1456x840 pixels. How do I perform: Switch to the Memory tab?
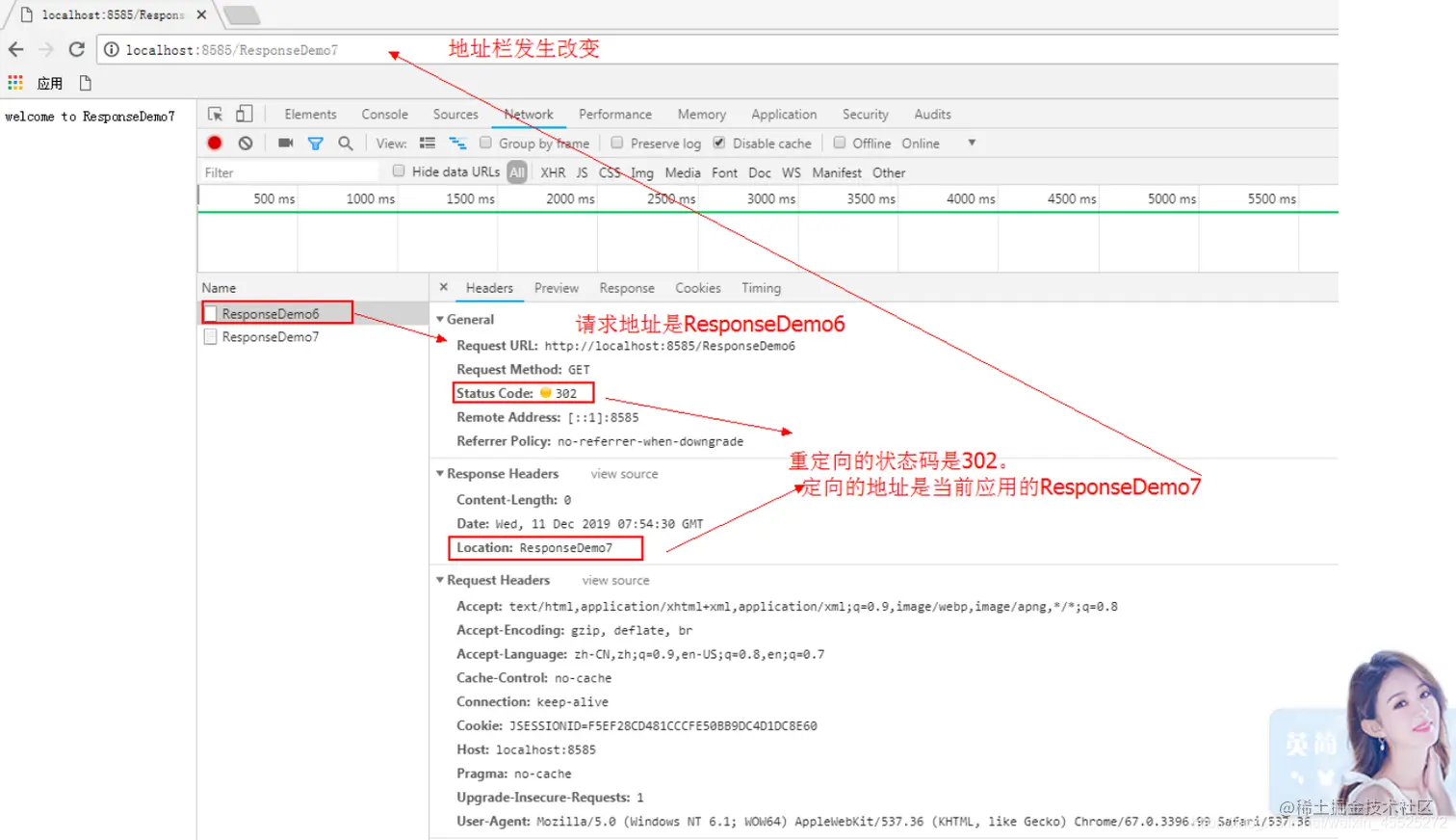click(702, 114)
